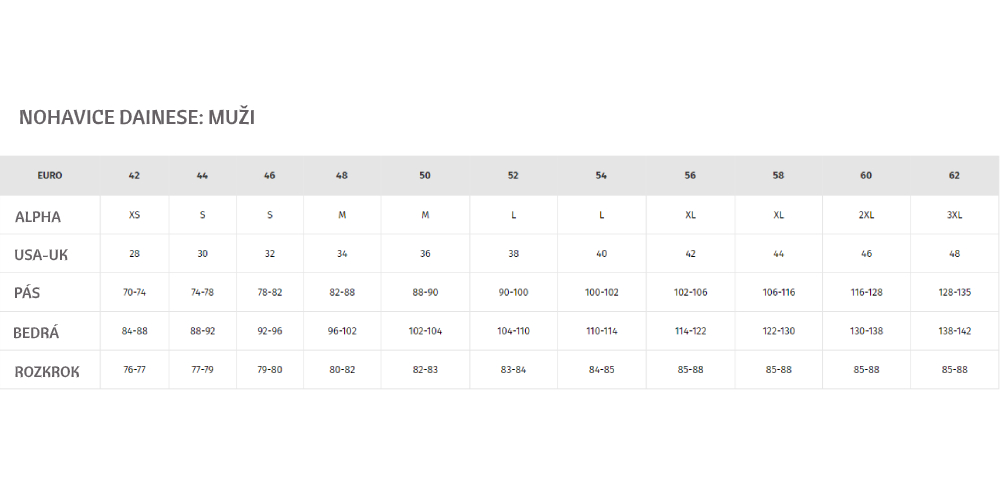Select the BEDRÁ row label

click(36, 332)
